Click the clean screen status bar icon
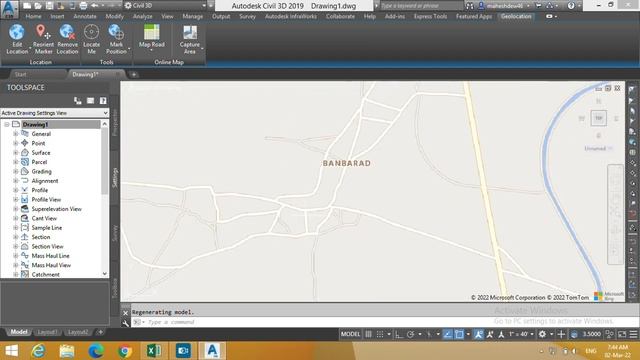The image size is (640, 360). pyautogui.click(x=622, y=334)
